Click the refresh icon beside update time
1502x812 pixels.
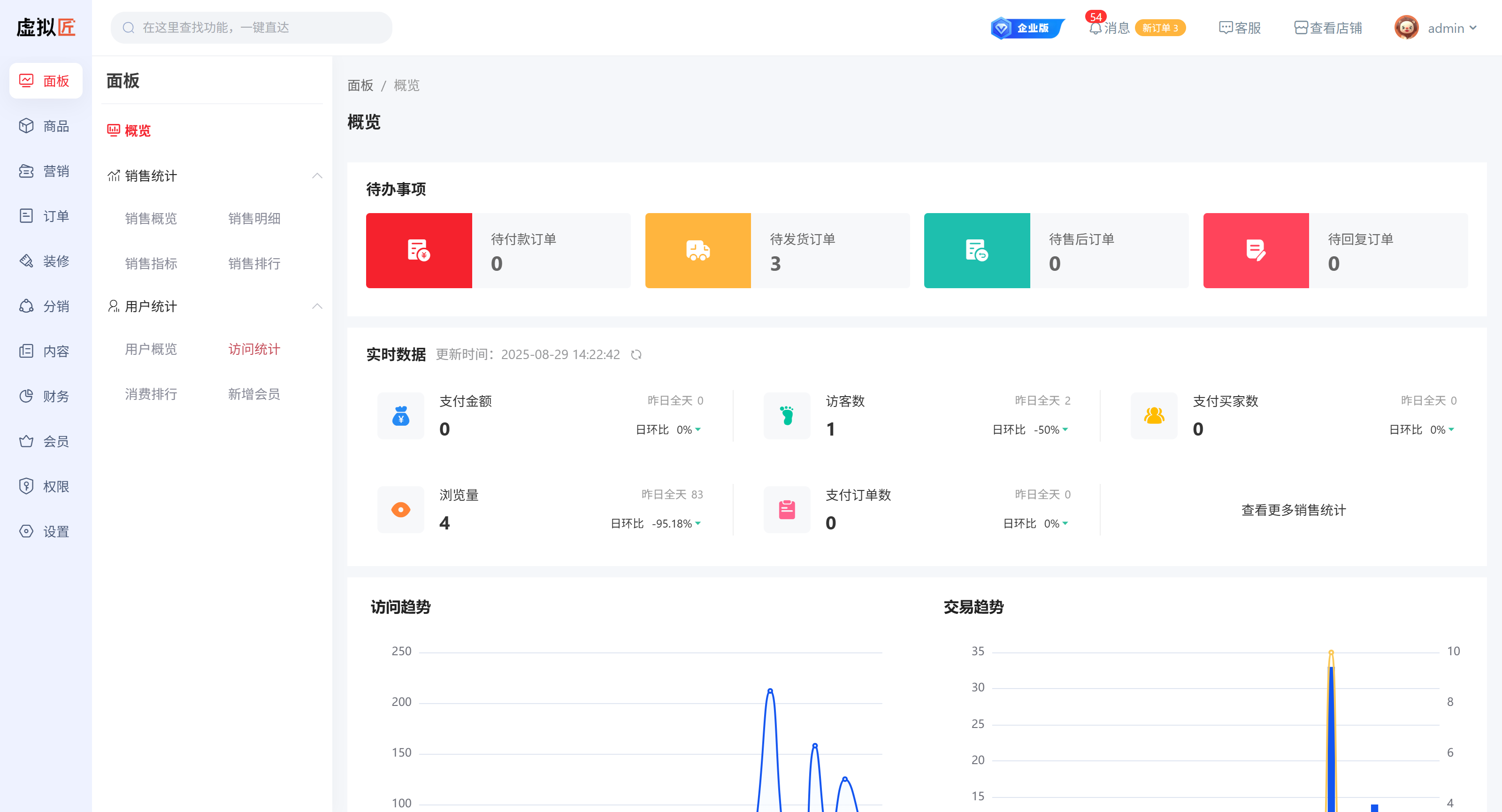636,354
